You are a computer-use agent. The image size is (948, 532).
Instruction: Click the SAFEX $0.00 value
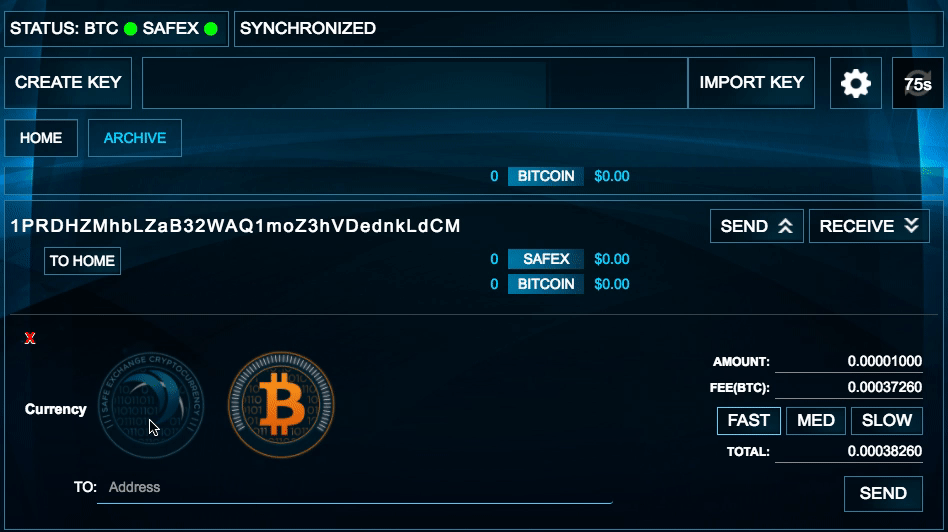coord(612,259)
